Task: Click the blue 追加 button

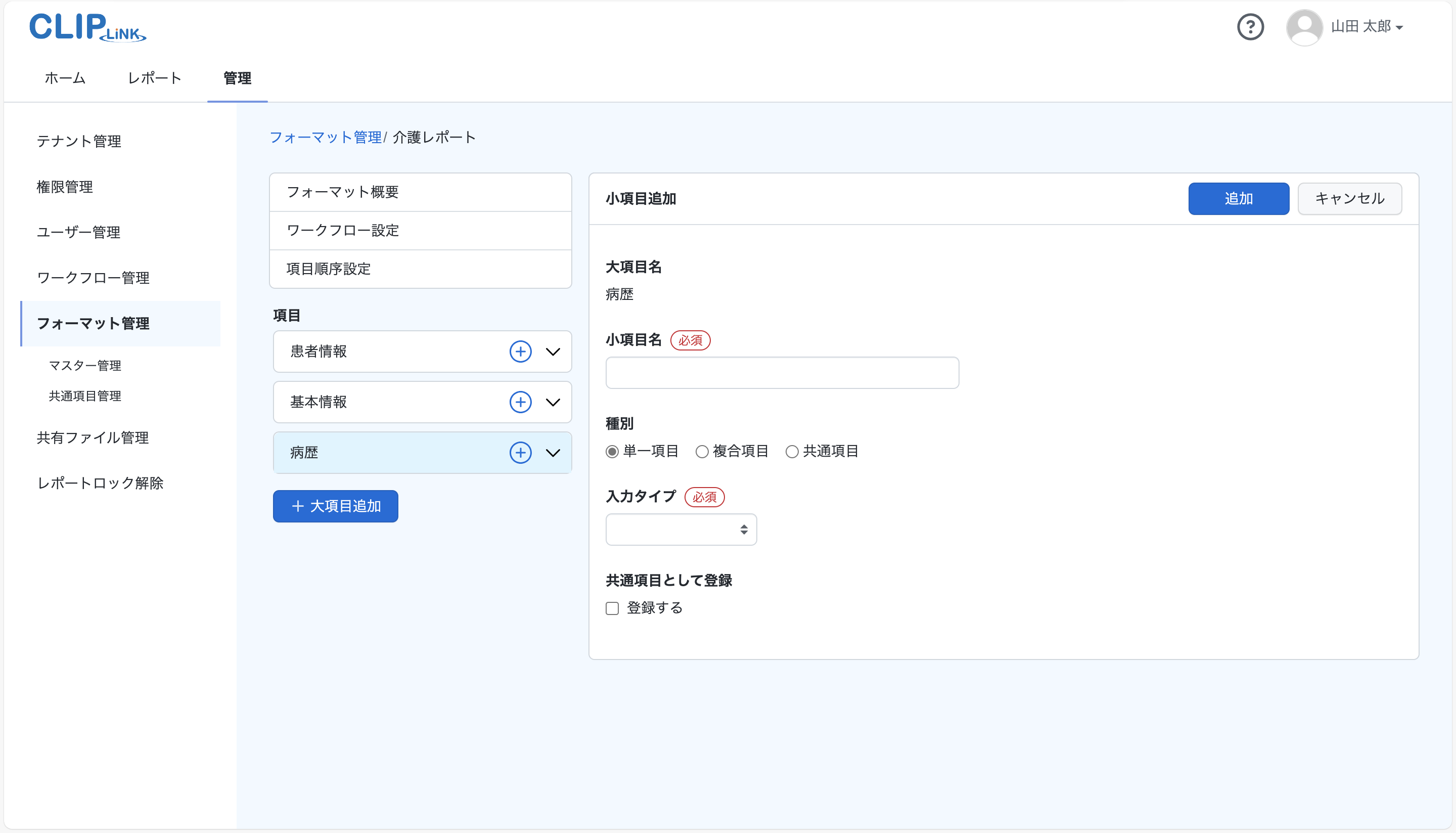Action: coord(1238,199)
